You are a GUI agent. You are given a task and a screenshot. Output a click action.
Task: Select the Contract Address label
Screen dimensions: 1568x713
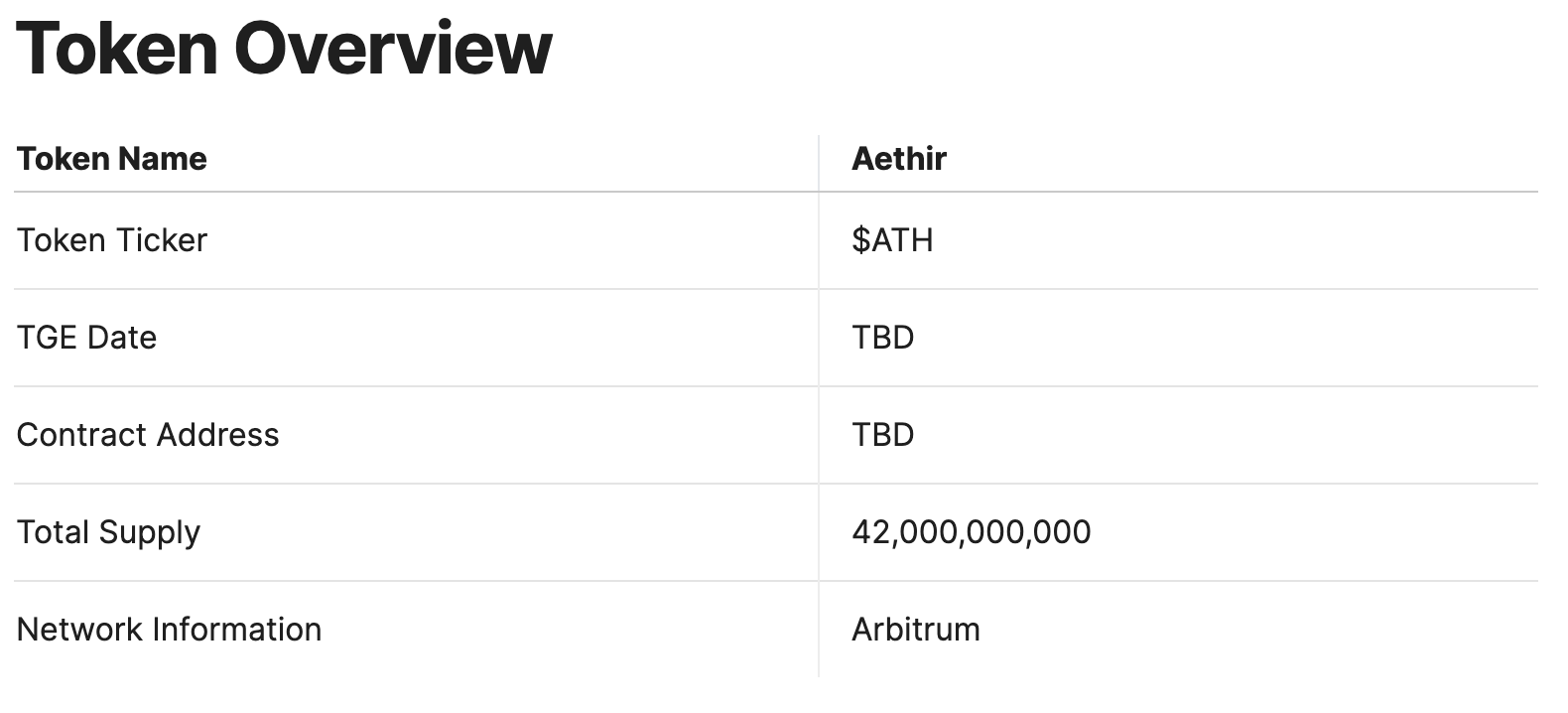click(x=148, y=435)
